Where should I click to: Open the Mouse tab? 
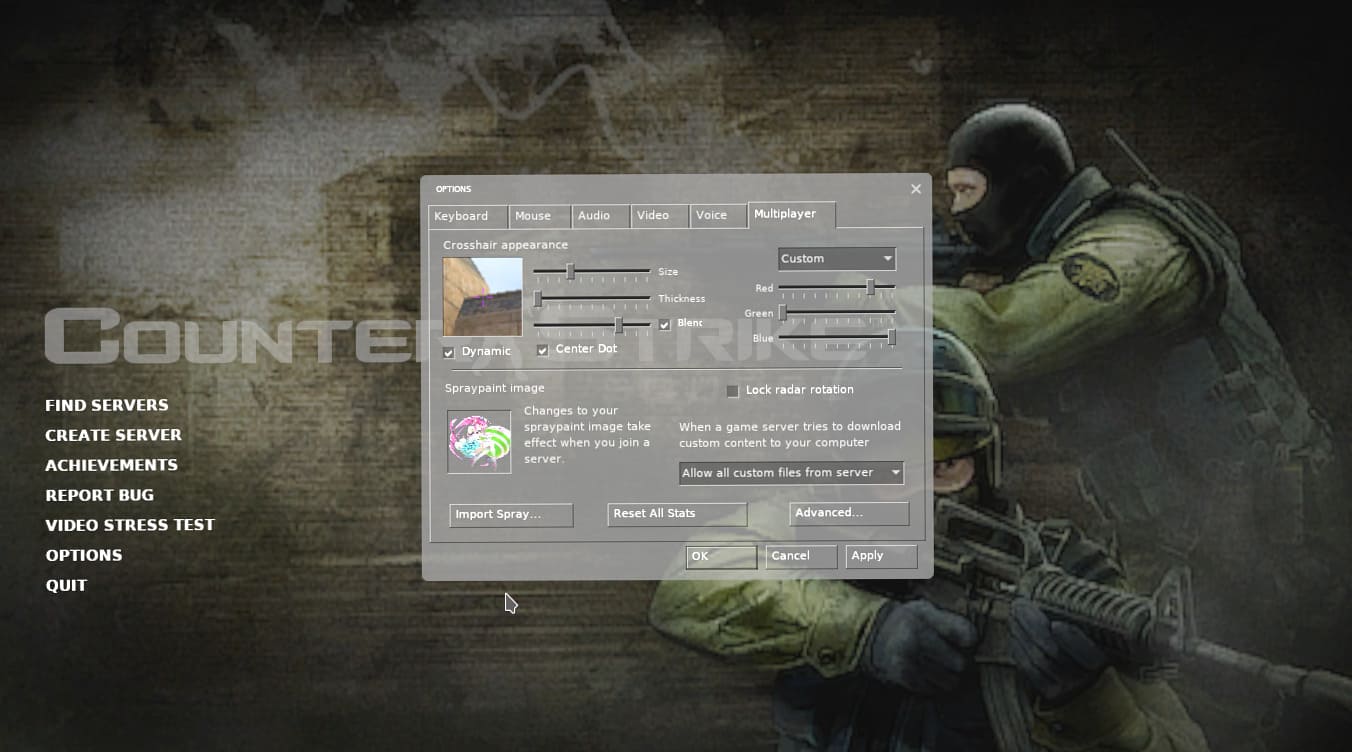540,216
